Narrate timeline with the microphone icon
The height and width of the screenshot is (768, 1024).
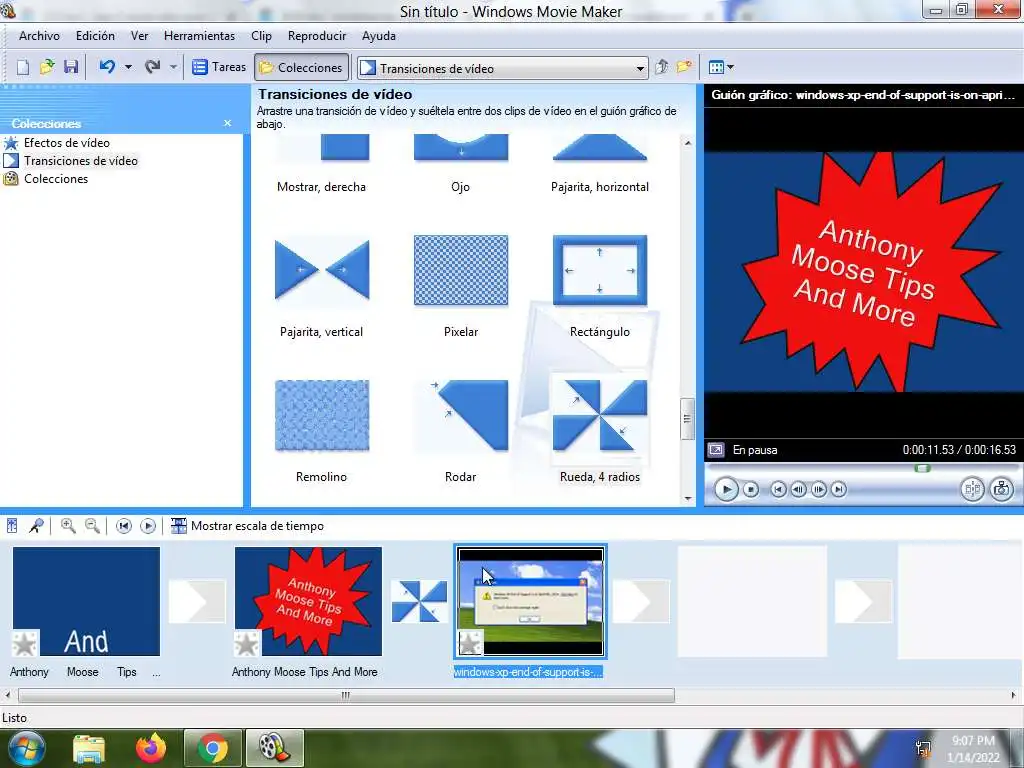(36, 526)
